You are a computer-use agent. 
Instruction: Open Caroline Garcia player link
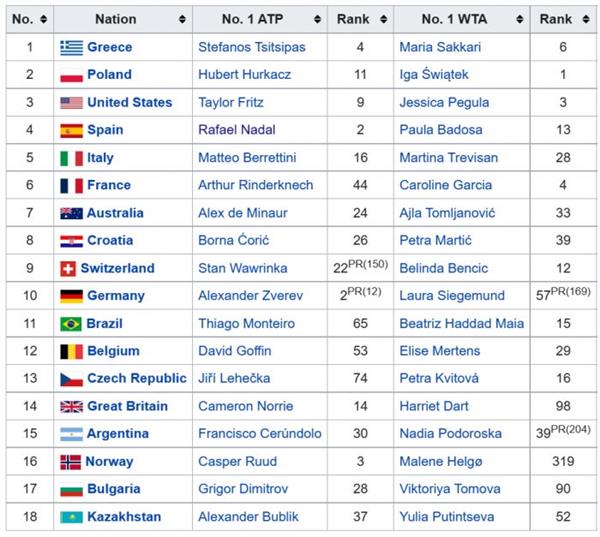point(445,185)
